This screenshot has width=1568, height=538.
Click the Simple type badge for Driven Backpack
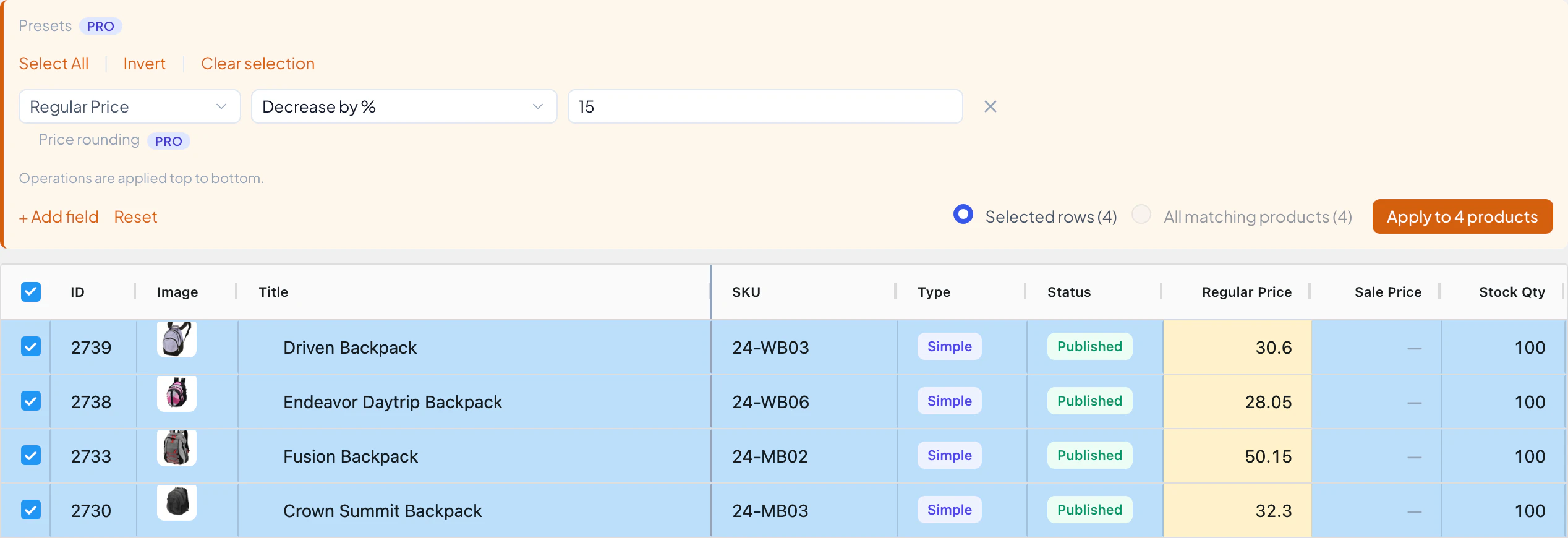(x=949, y=346)
